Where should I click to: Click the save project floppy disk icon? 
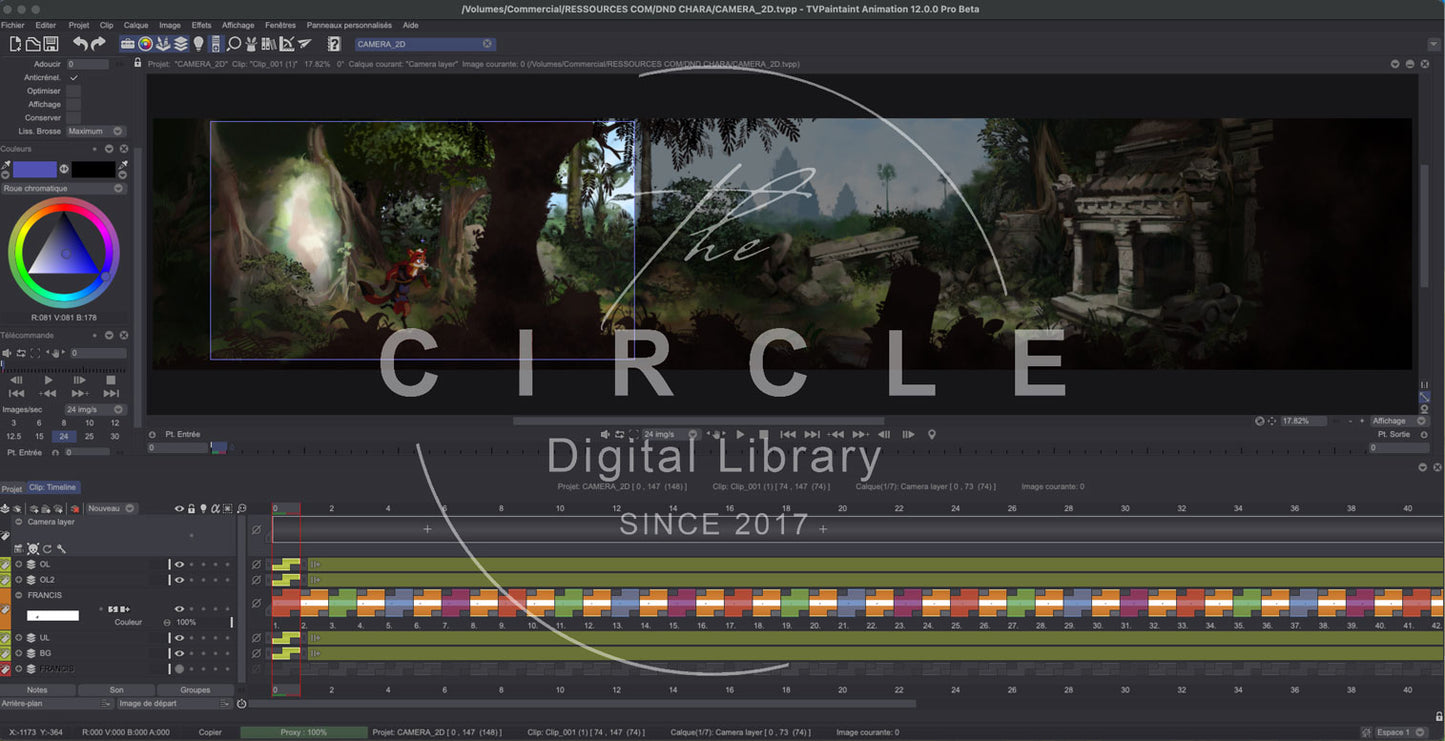(51, 44)
